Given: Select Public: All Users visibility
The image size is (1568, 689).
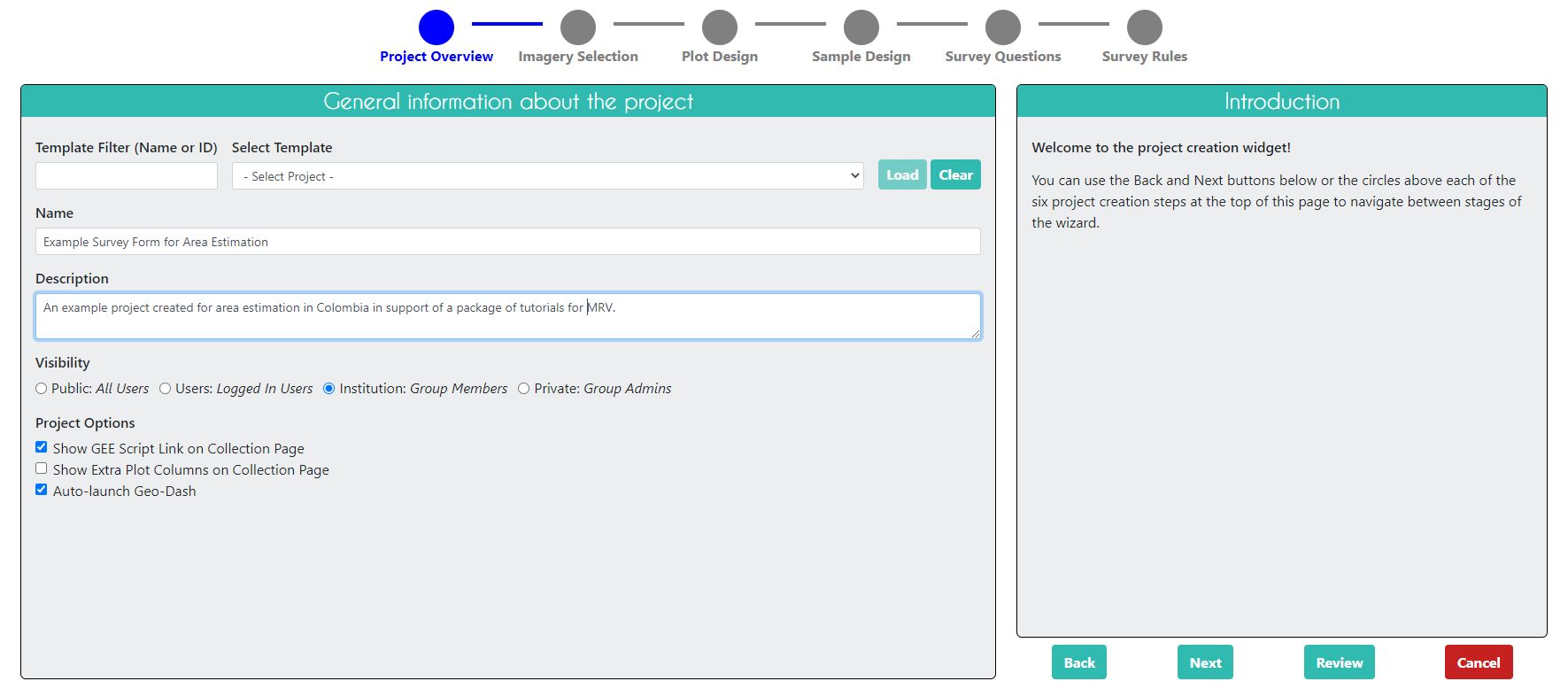Looking at the screenshot, I should click(42, 389).
